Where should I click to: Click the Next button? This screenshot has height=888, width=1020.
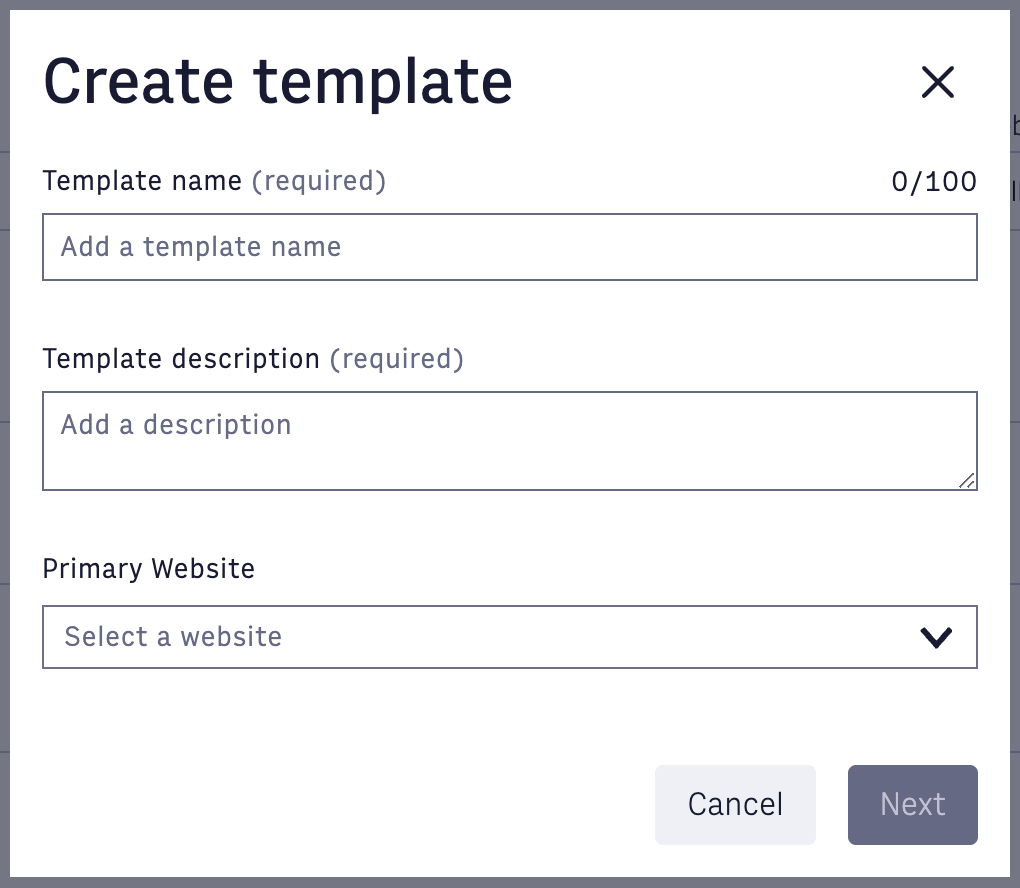912,805
